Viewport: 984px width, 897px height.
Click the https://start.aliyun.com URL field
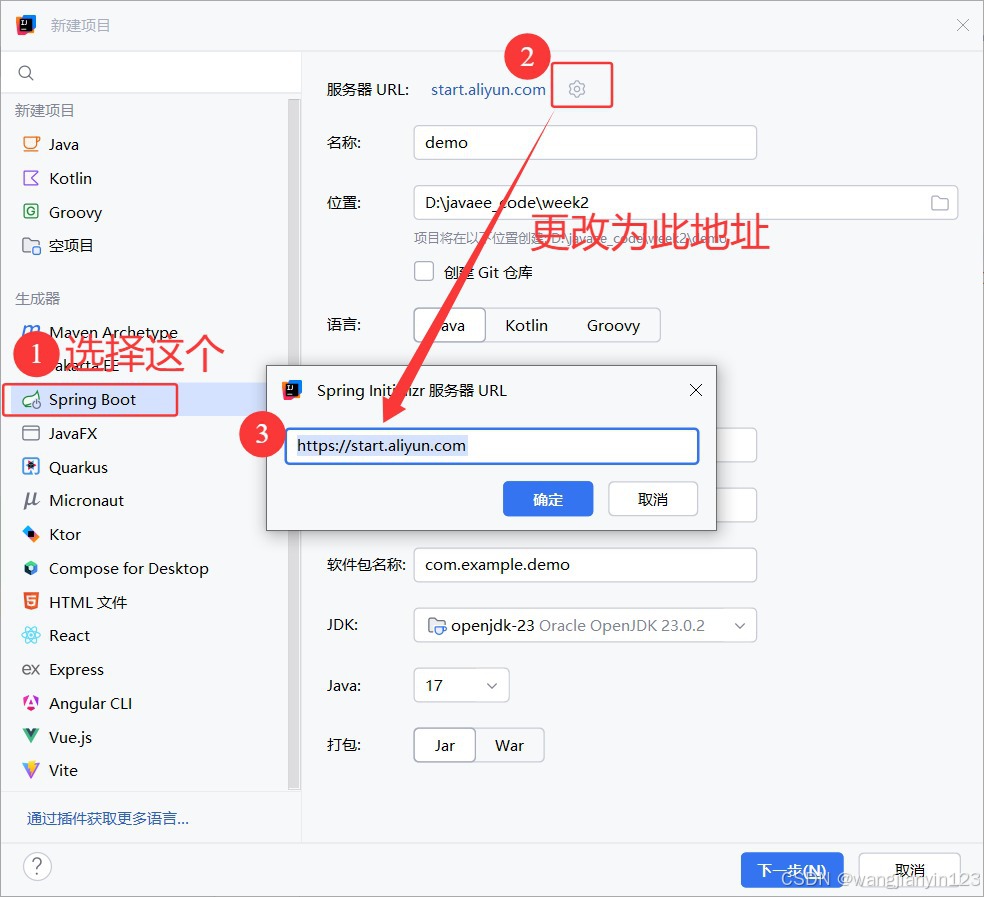pyautogui.click(x=492, y=446)
